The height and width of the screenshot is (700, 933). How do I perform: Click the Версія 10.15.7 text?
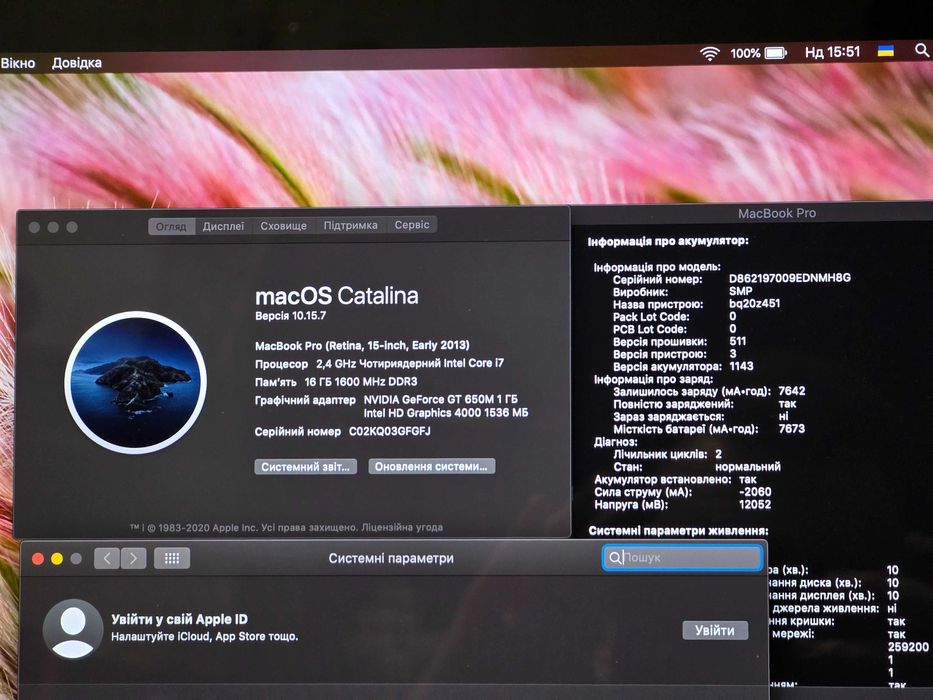[x=290, y=315]
